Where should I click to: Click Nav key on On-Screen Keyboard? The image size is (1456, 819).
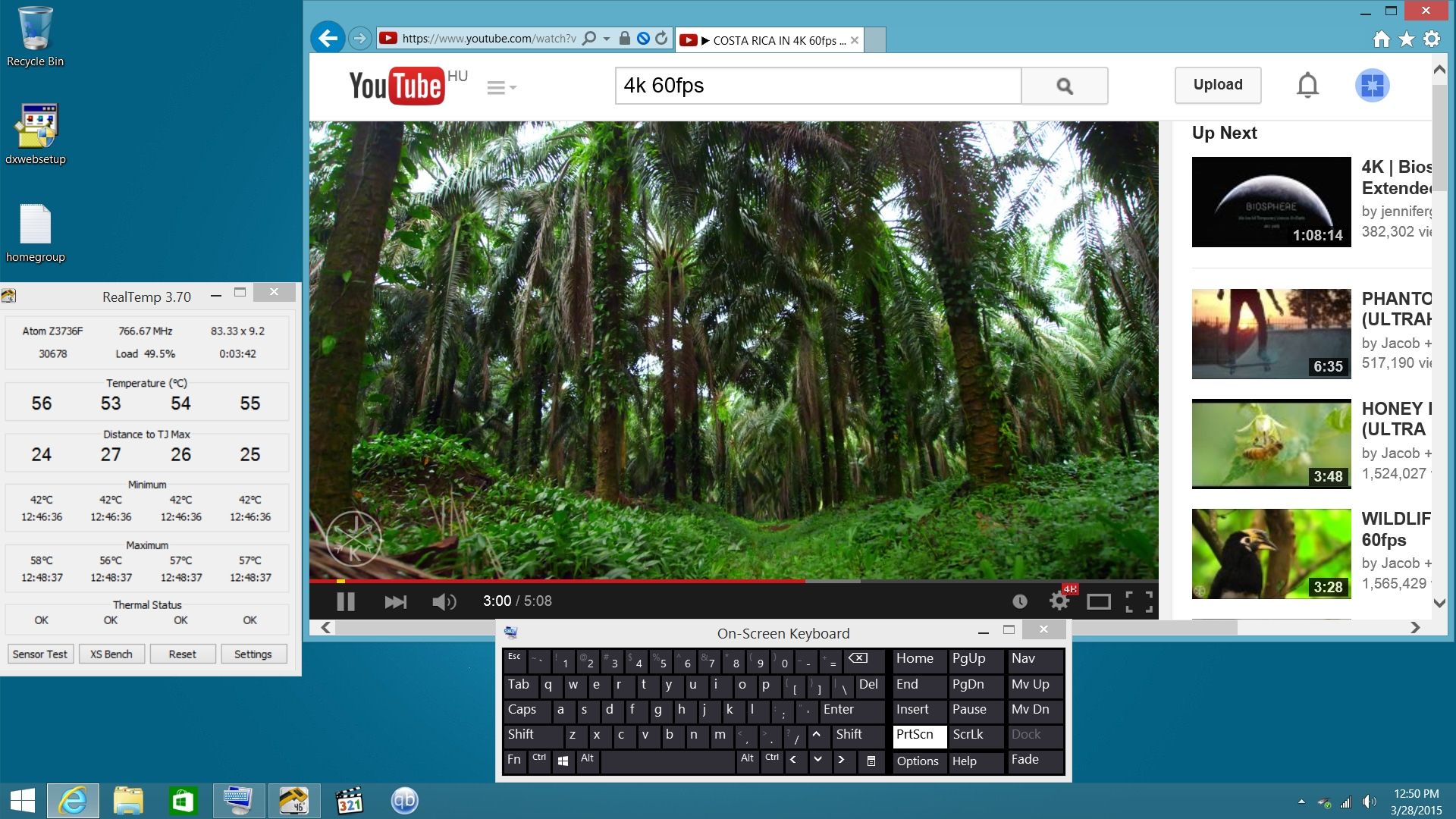1036,660
